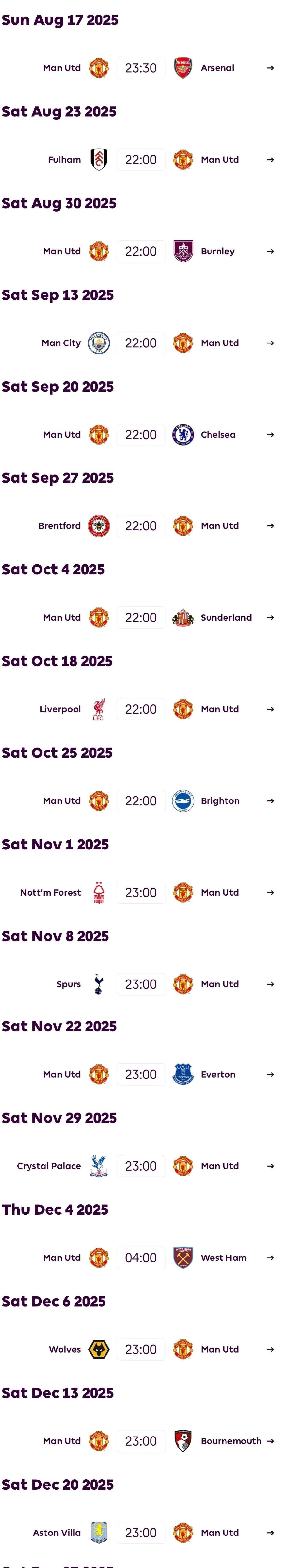Screen dimensions: 286x1568
Task: Click the Spurs club crest
Action: (x=99, y=984)
